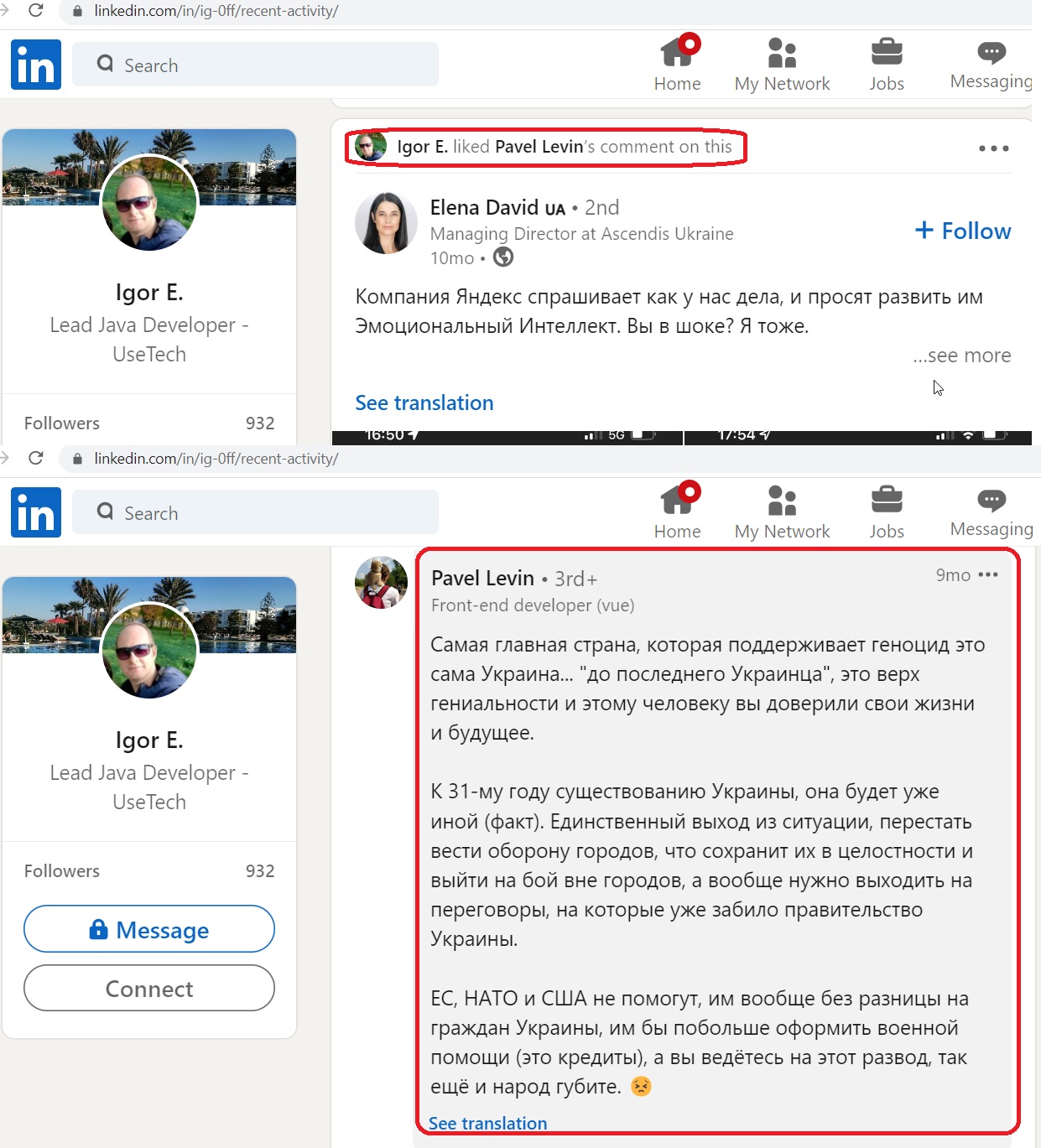Click the Elena David name link
1041x1148 pixels.
click(x=484, y=207)
